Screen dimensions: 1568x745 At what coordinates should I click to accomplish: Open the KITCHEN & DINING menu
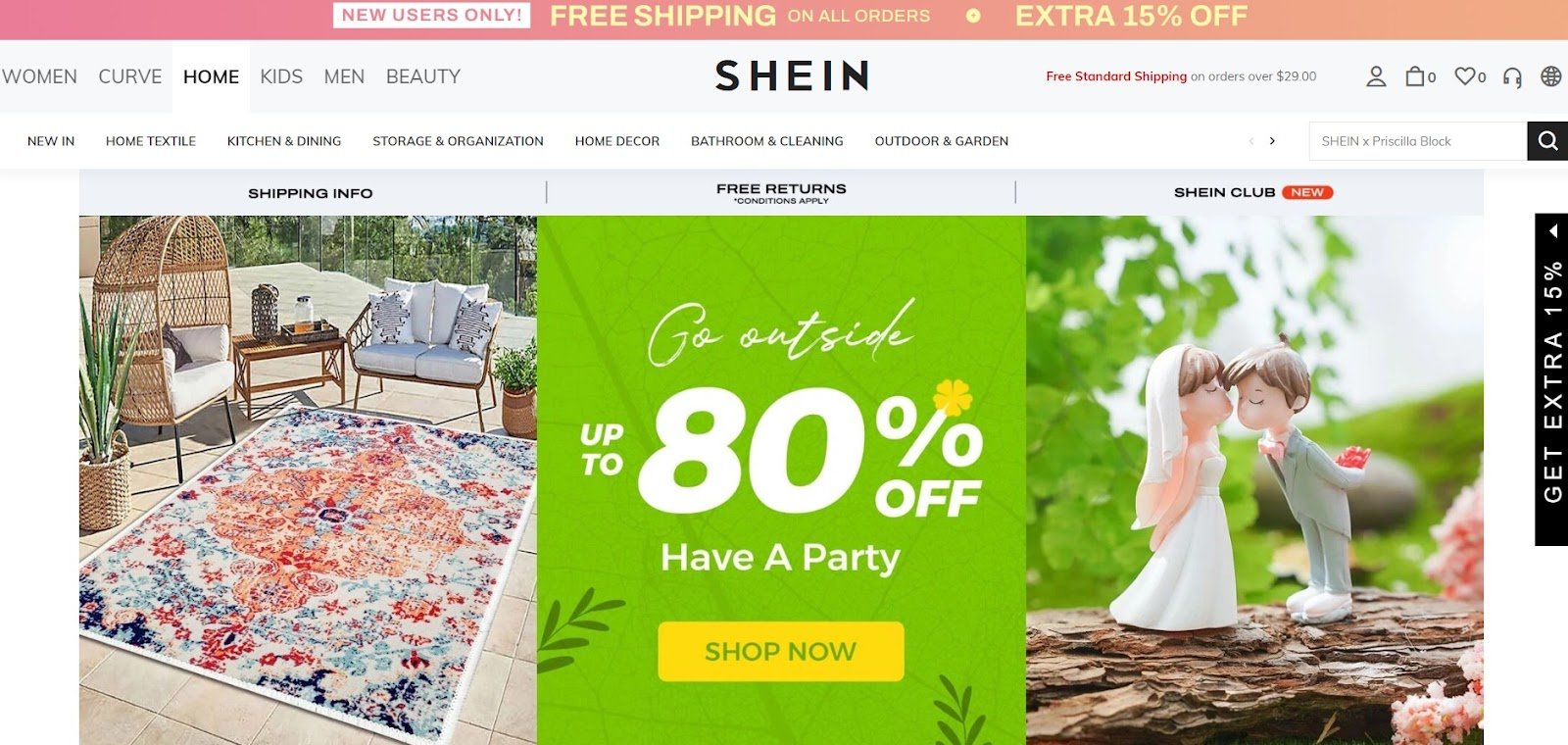tap(284, 141)
